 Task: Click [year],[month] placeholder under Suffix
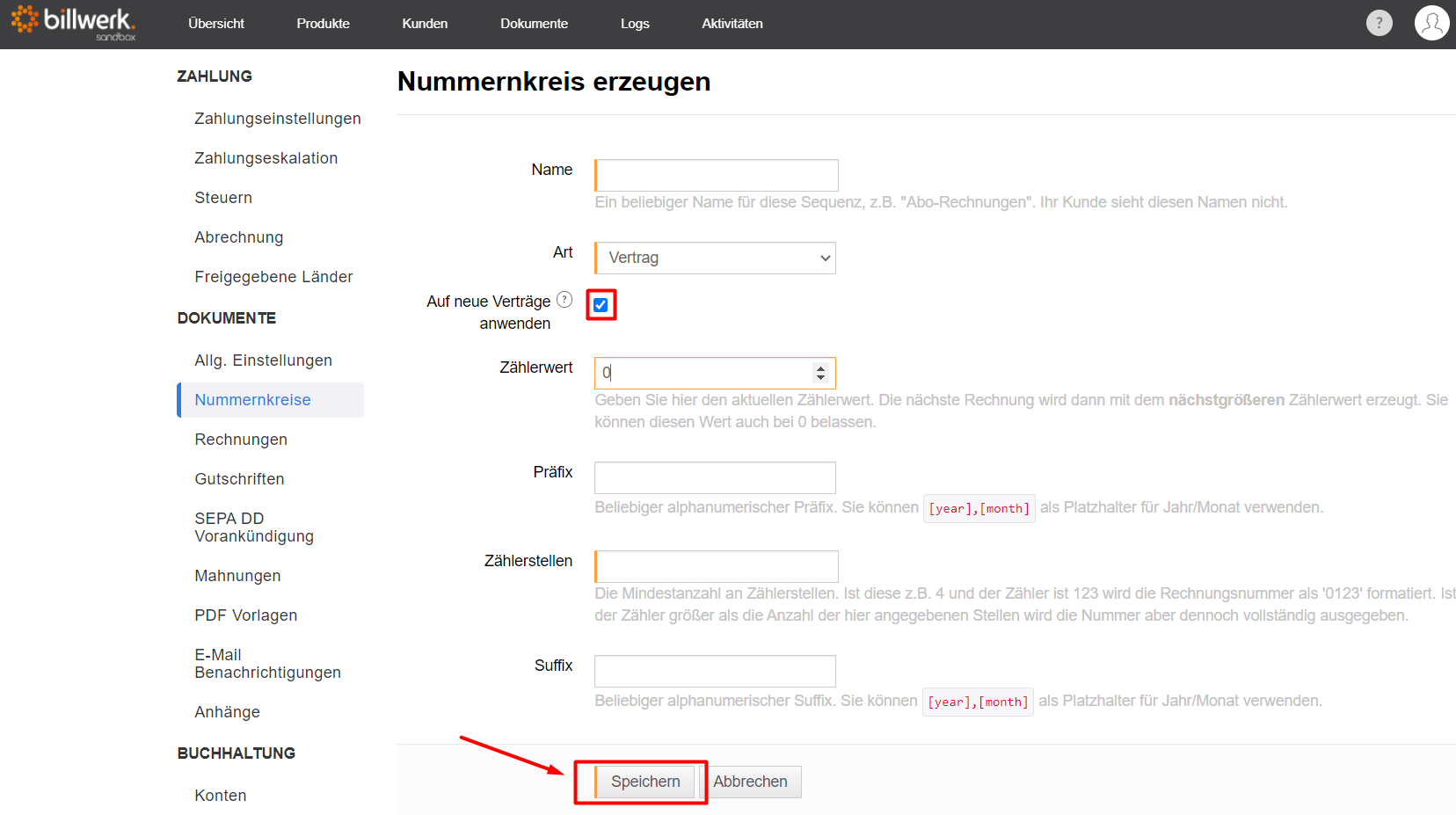tap(978, 702)
